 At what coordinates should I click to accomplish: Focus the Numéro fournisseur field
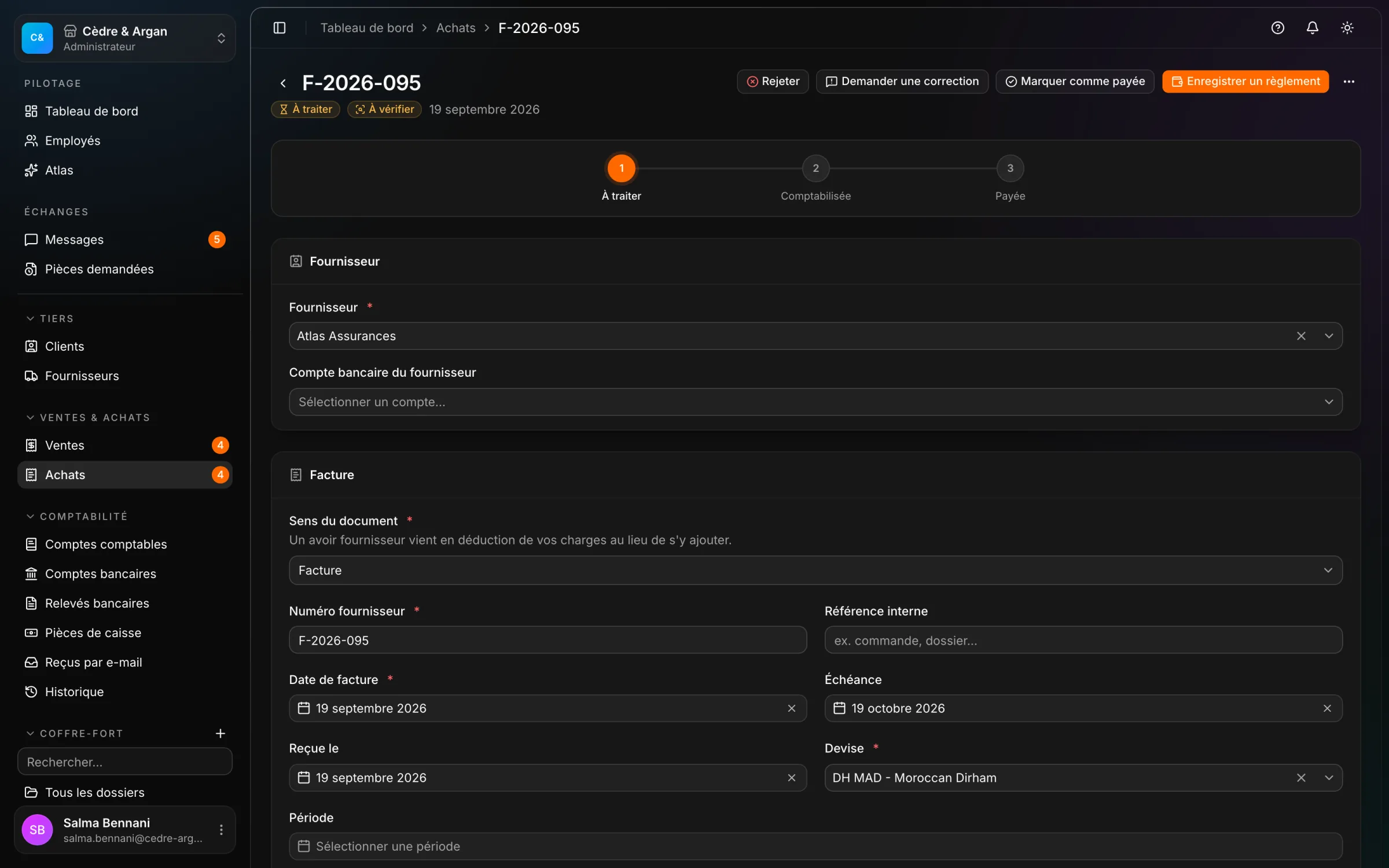[547, 640]
